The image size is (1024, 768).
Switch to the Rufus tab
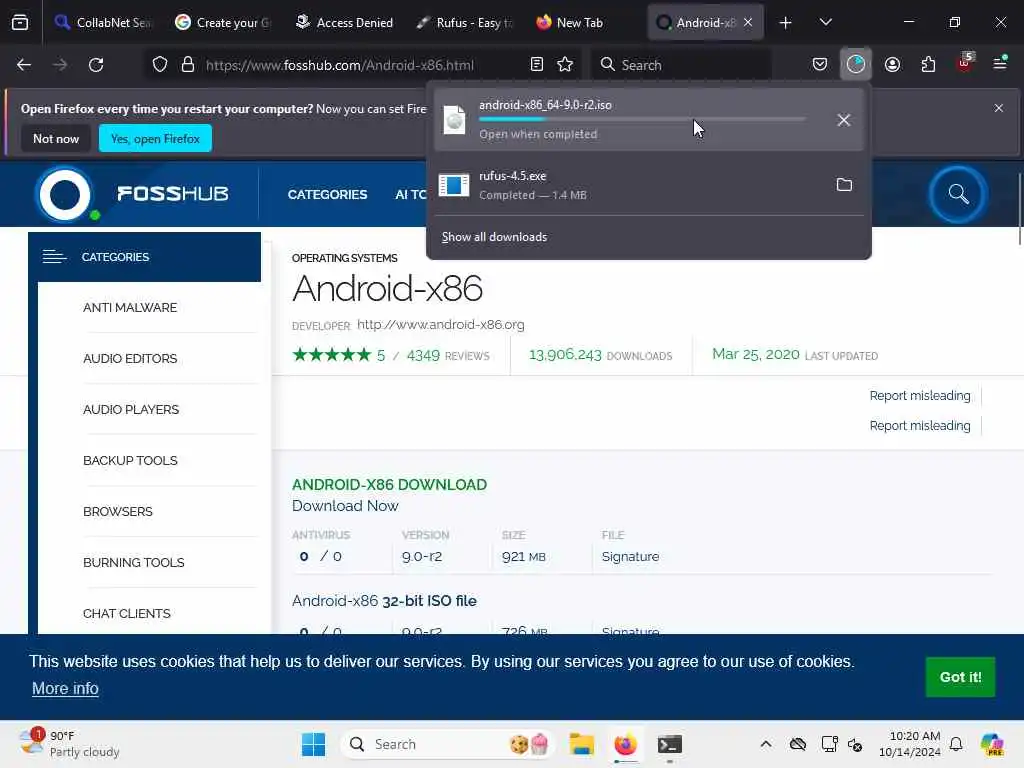(x=464, y=22)
